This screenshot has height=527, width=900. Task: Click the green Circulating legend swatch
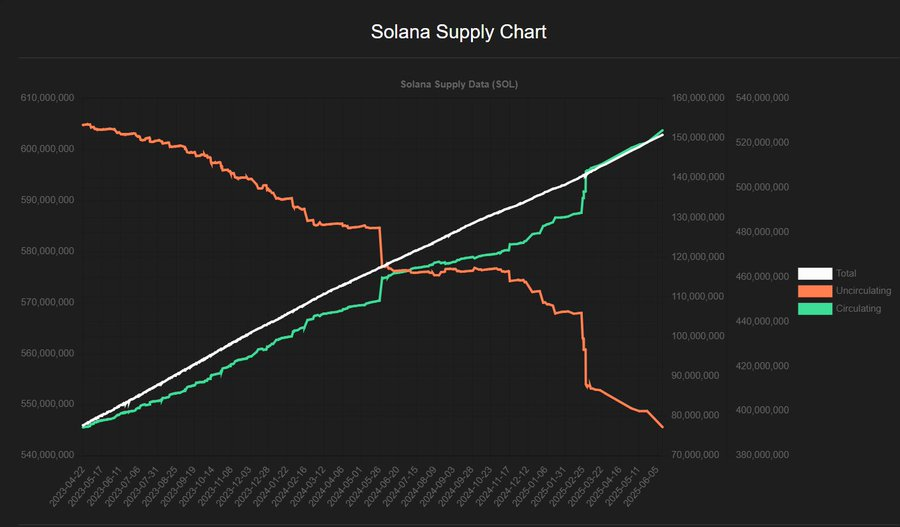tap(815, 309)
